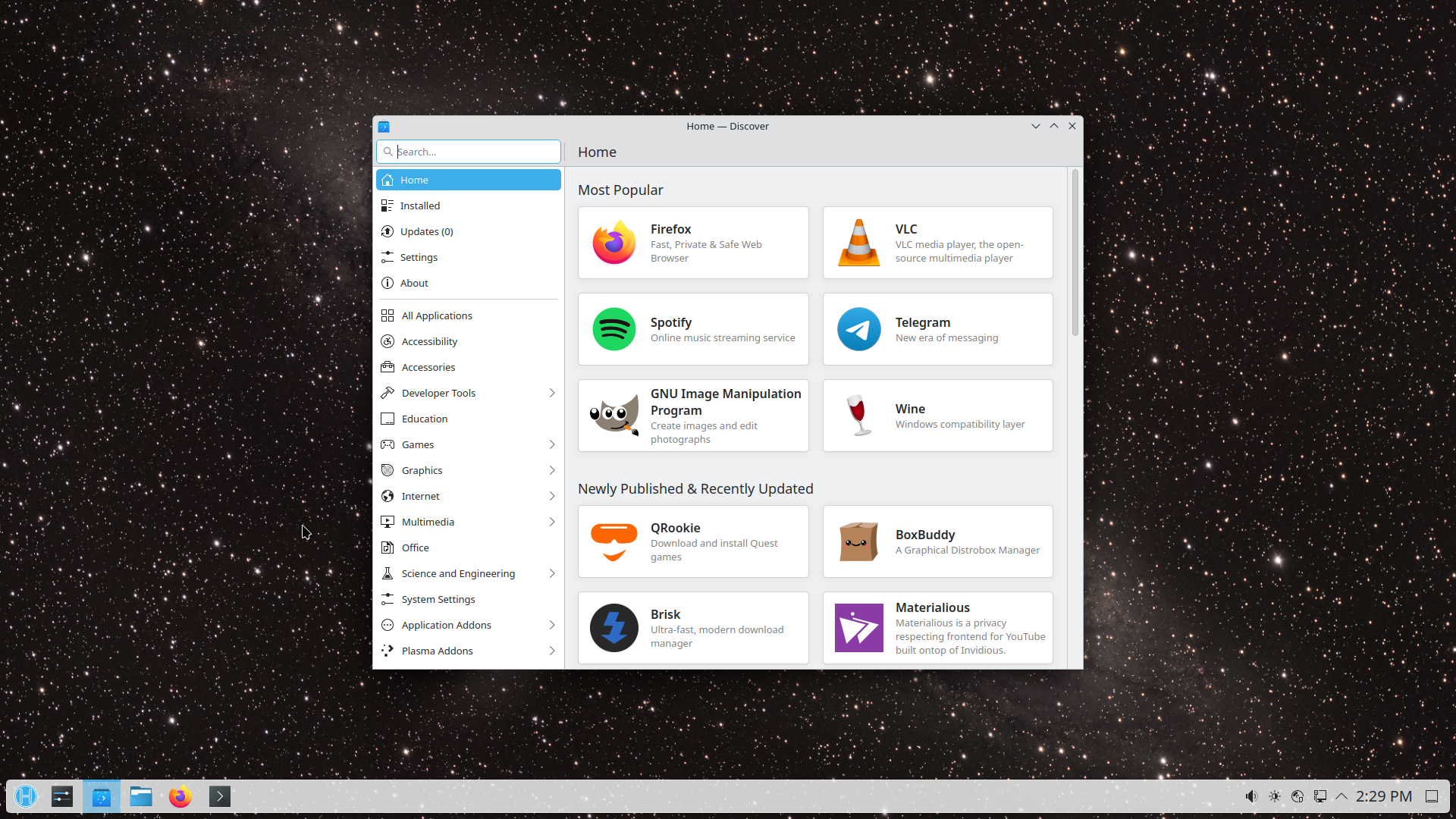
Task: Open the terminal launcher in taskbar
Action: coord(220,796)
